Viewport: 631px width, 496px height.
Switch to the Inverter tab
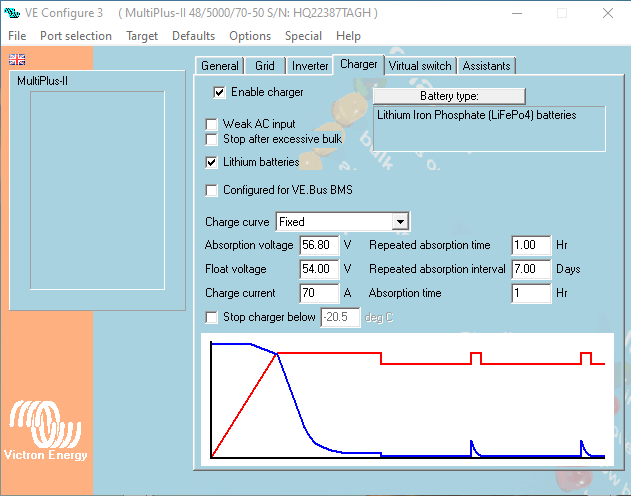point(310,66)
